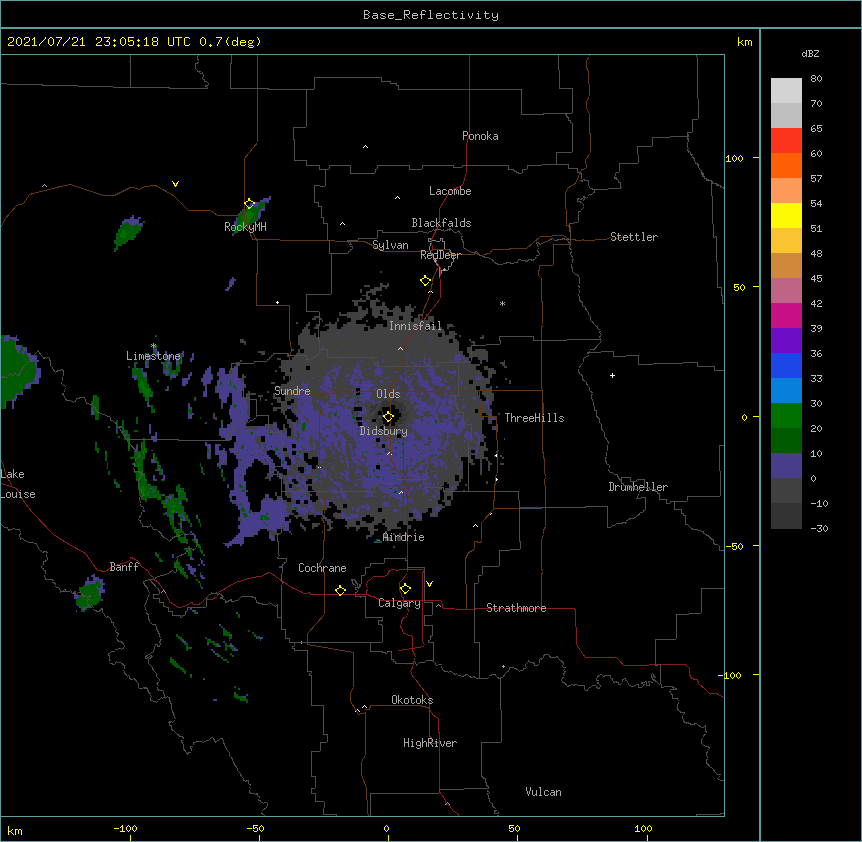Click the white asterisk east of Innisfail
The width and height of the screenshot is (862, 842).
[502, 303]
